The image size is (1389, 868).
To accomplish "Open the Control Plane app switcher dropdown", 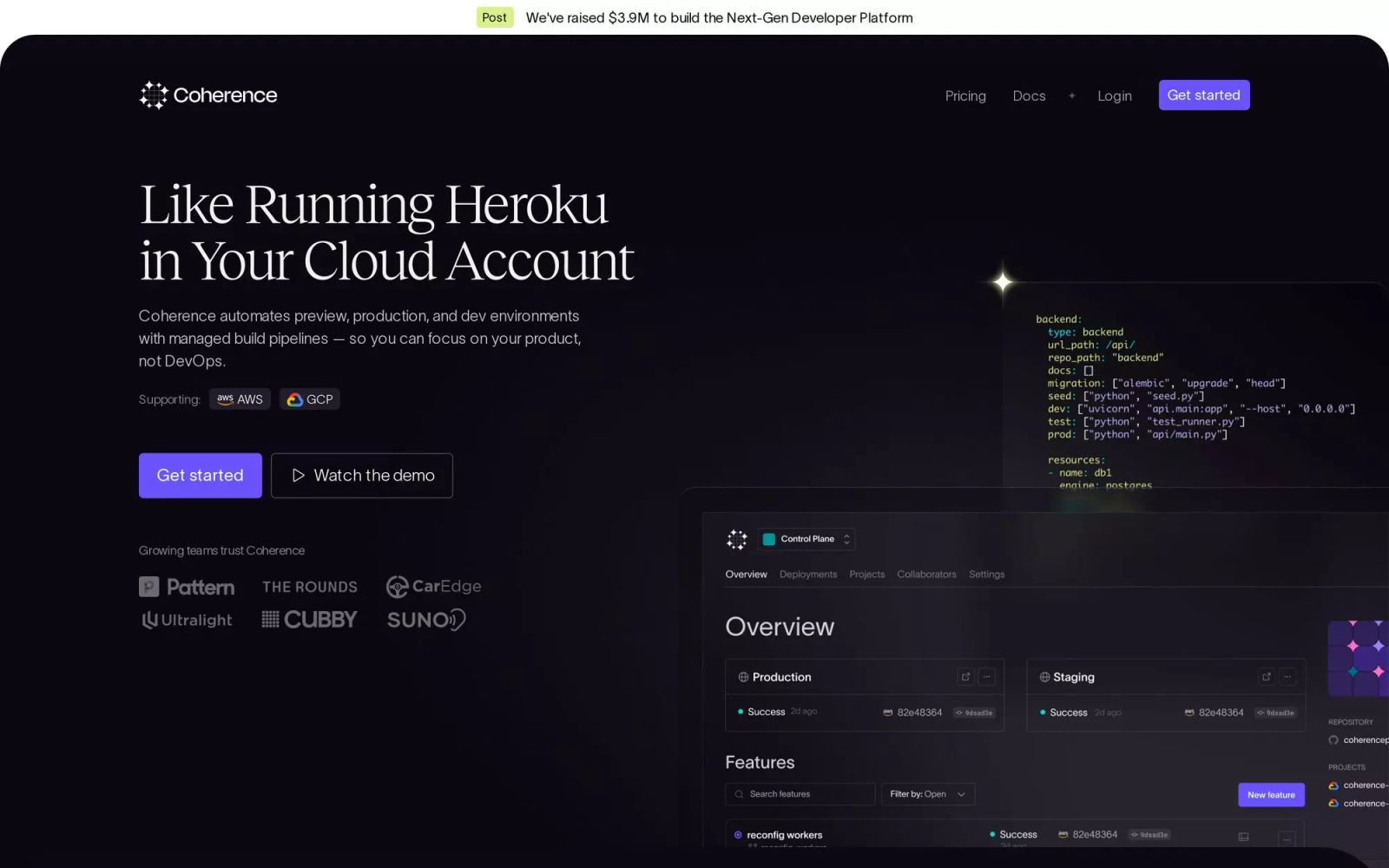I will [806, 539].
